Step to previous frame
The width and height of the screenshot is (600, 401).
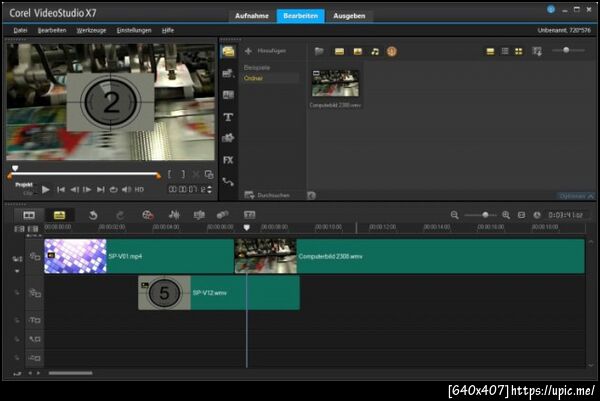[74, 189]
